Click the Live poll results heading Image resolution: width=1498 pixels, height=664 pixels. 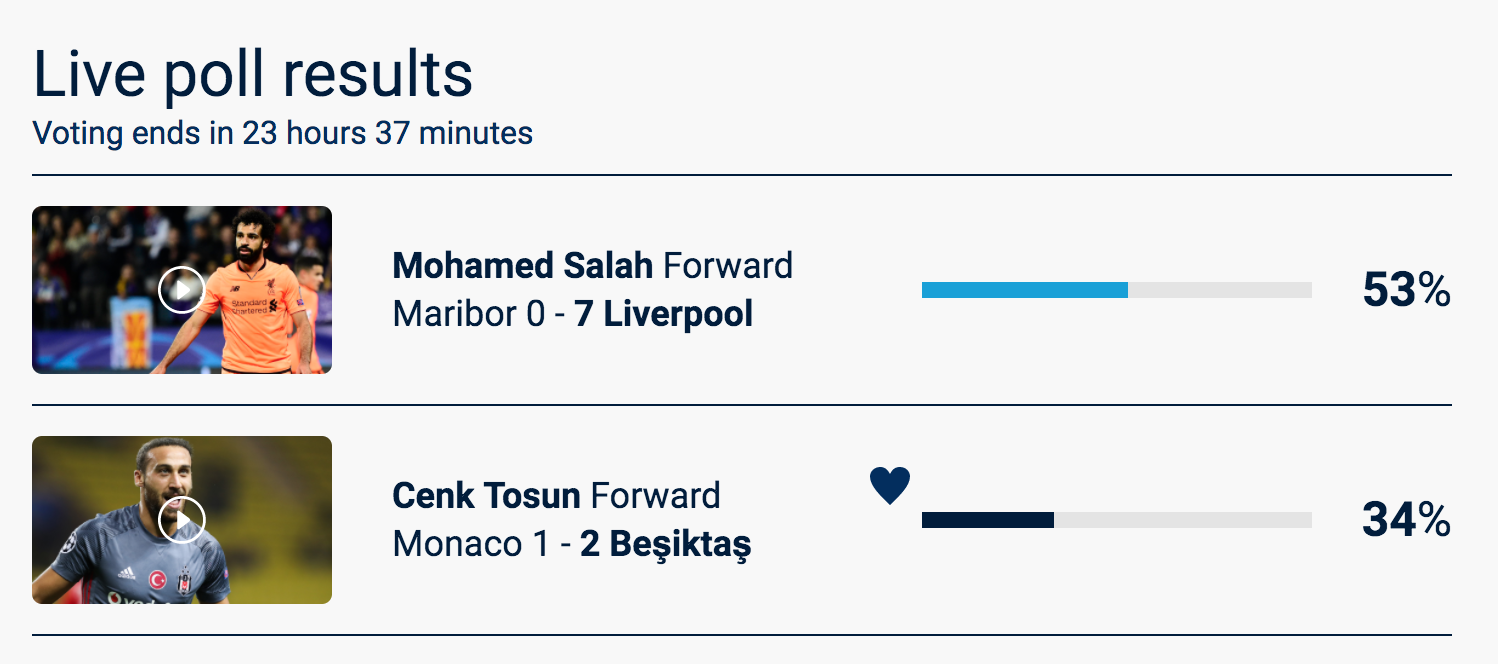(x=253, y=74)
